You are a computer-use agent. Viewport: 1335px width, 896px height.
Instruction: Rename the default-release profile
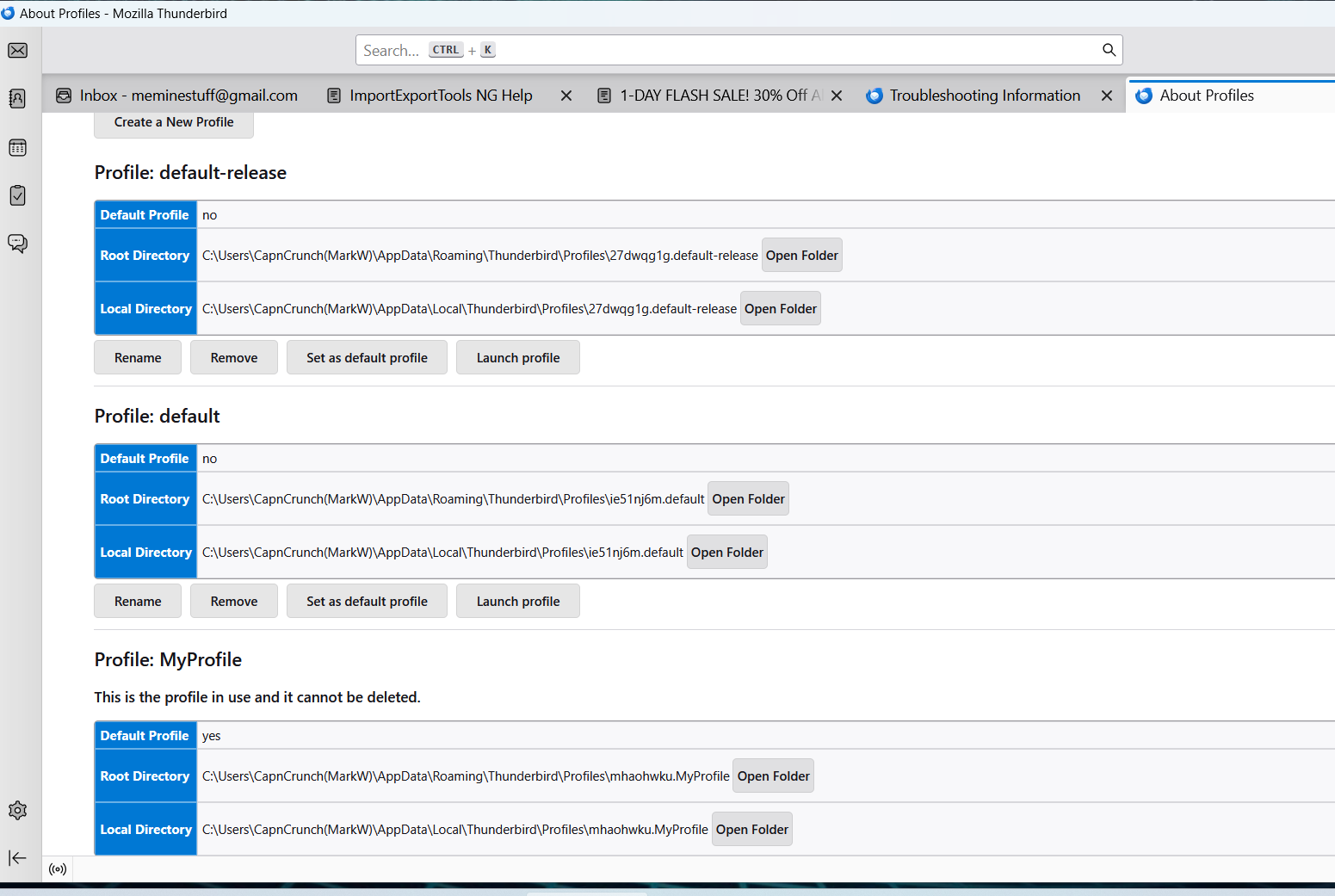(x=138, y=358)
